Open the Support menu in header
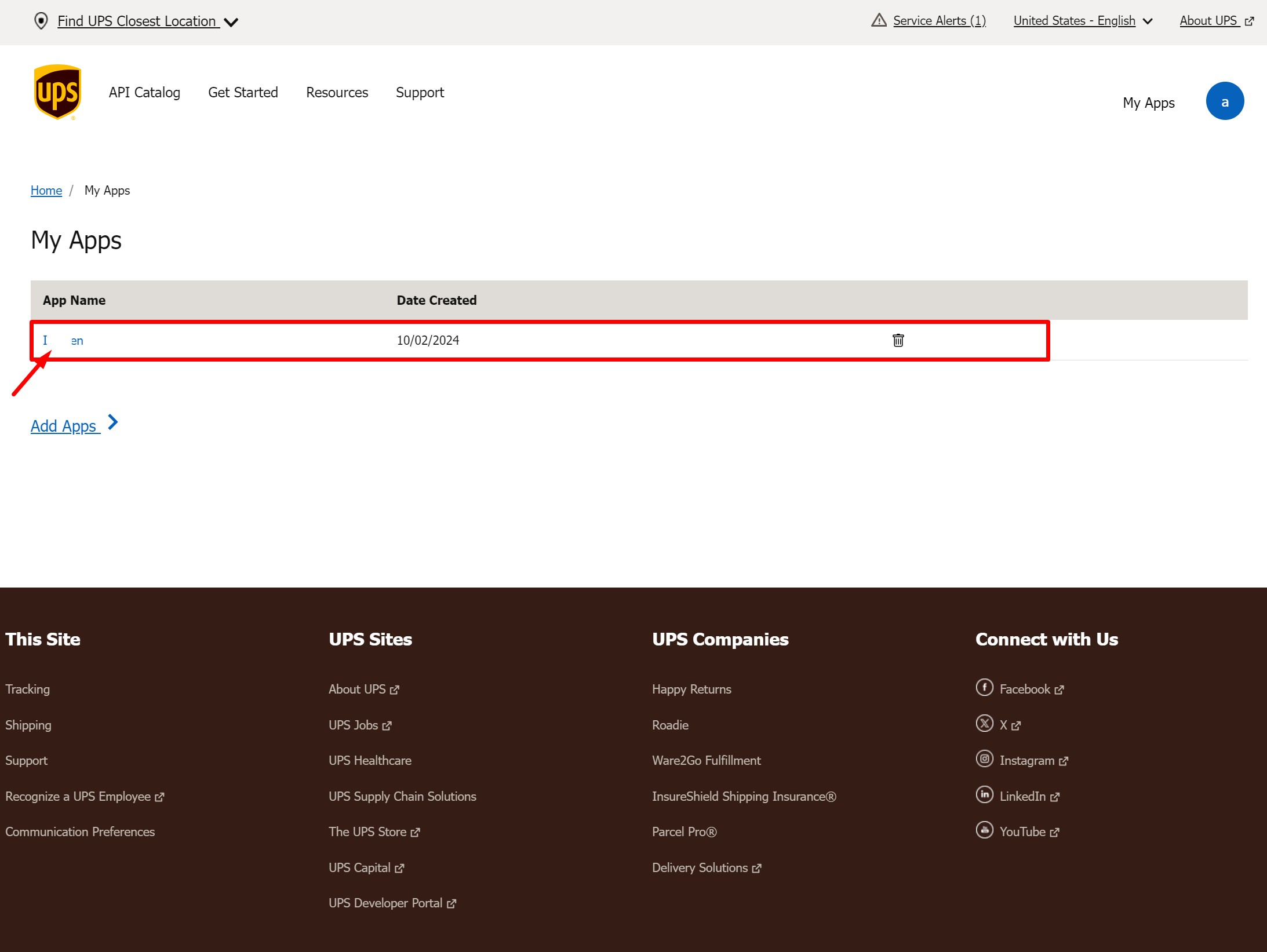 coord(420,93)
